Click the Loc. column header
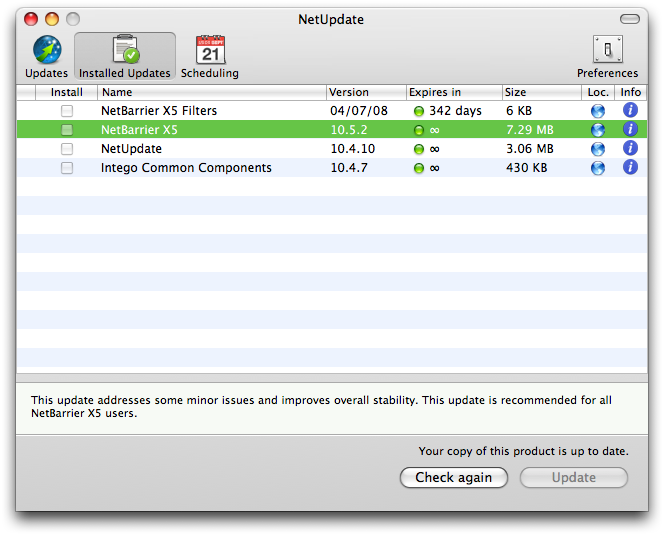This screenshot has height=535, width=664. tap(598, 92)
